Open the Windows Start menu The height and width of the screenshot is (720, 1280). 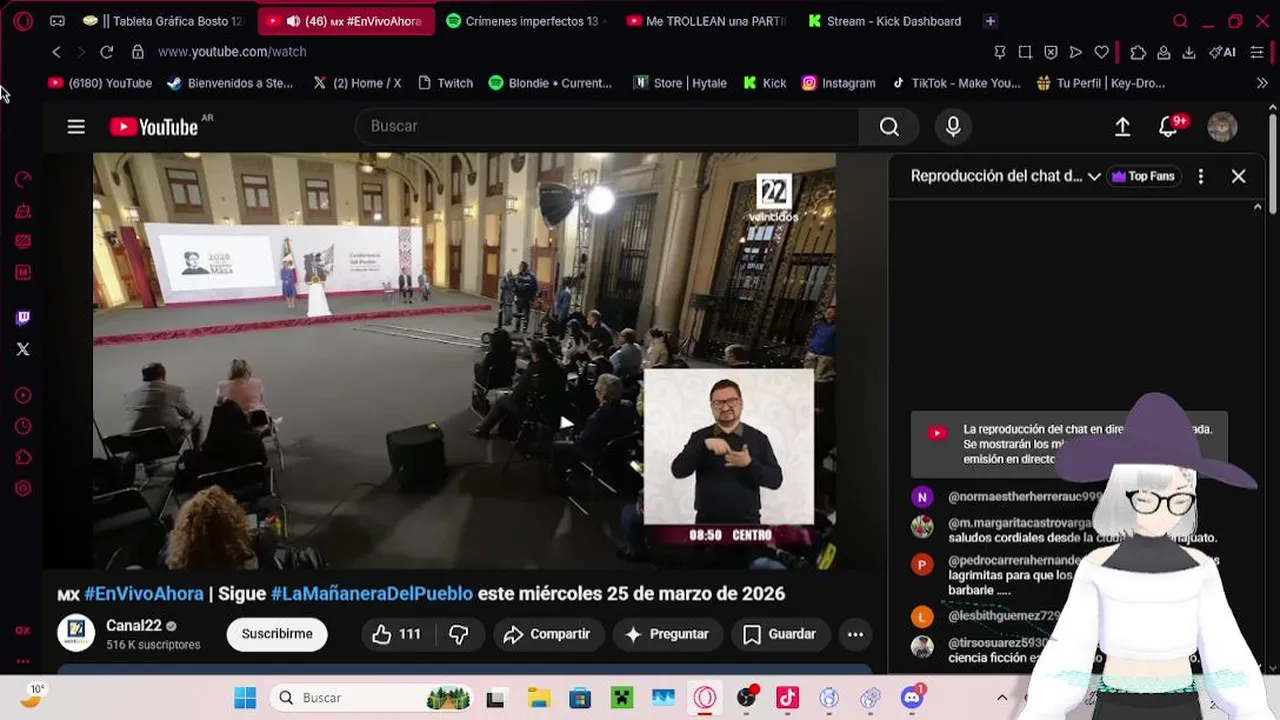click(245, 698)
